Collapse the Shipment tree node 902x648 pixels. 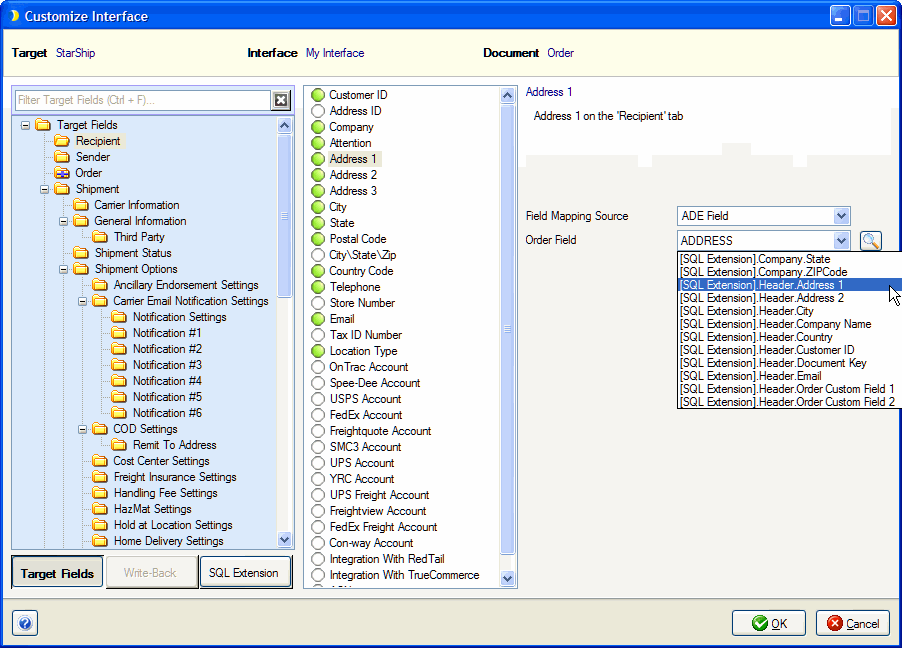click(44, 189)
